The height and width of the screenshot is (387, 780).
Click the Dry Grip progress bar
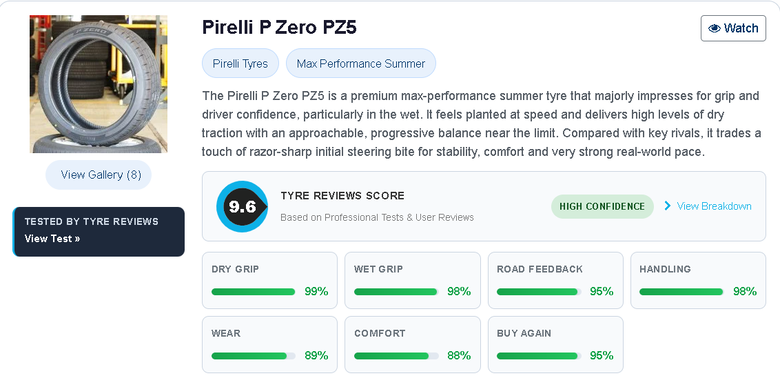(253, 291)
